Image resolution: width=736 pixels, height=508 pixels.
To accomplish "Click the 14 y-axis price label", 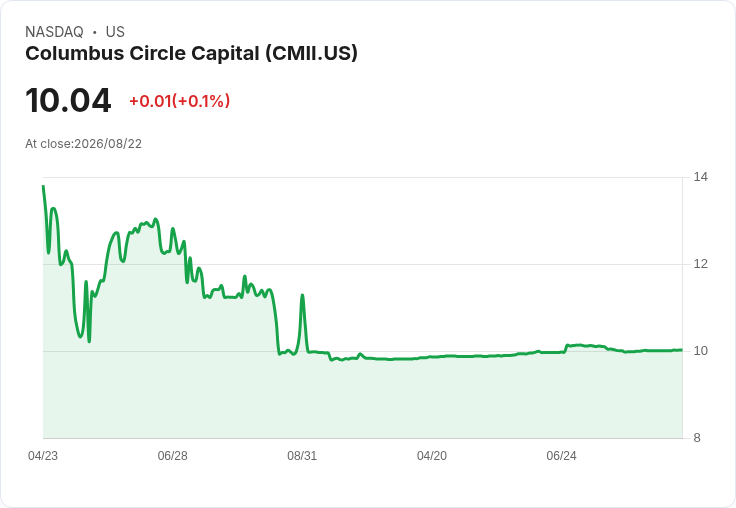I will click(x=700, y=177).
